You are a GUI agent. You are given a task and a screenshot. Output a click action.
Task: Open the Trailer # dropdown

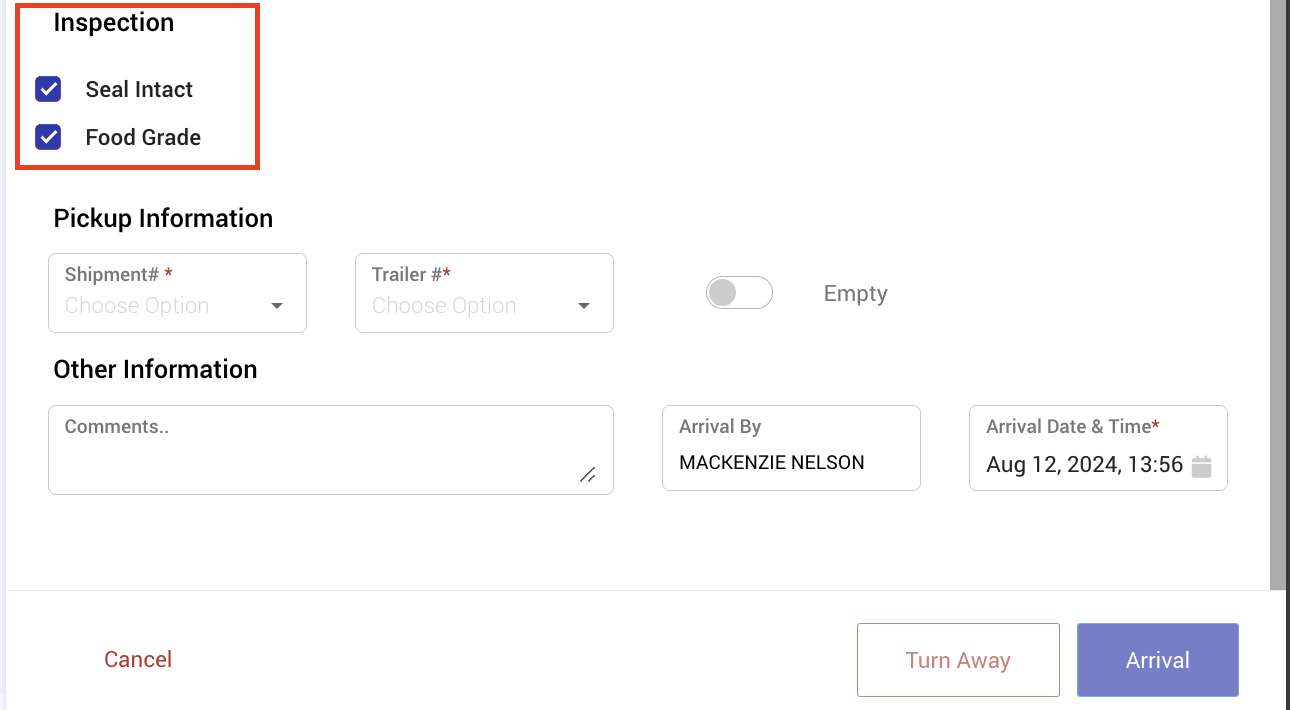click(x=484, y=293)
